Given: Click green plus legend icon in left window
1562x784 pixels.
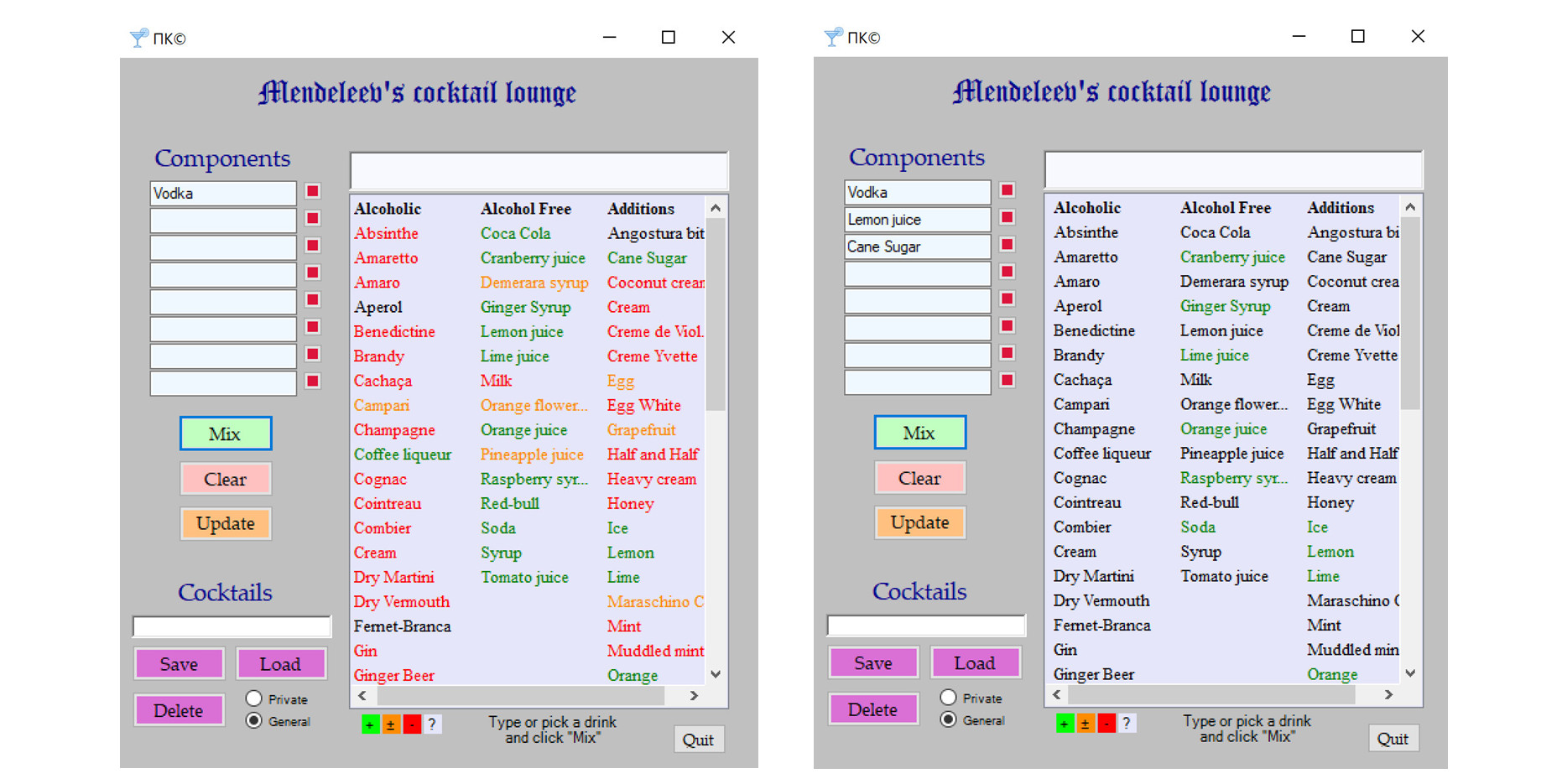Looking at the screenshot, I should (370, 724).
